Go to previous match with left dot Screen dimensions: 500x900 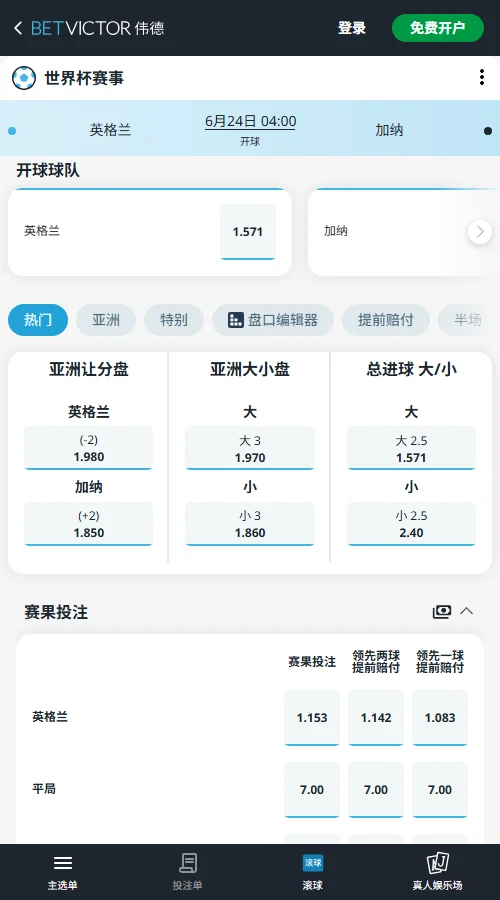(12, 131)
